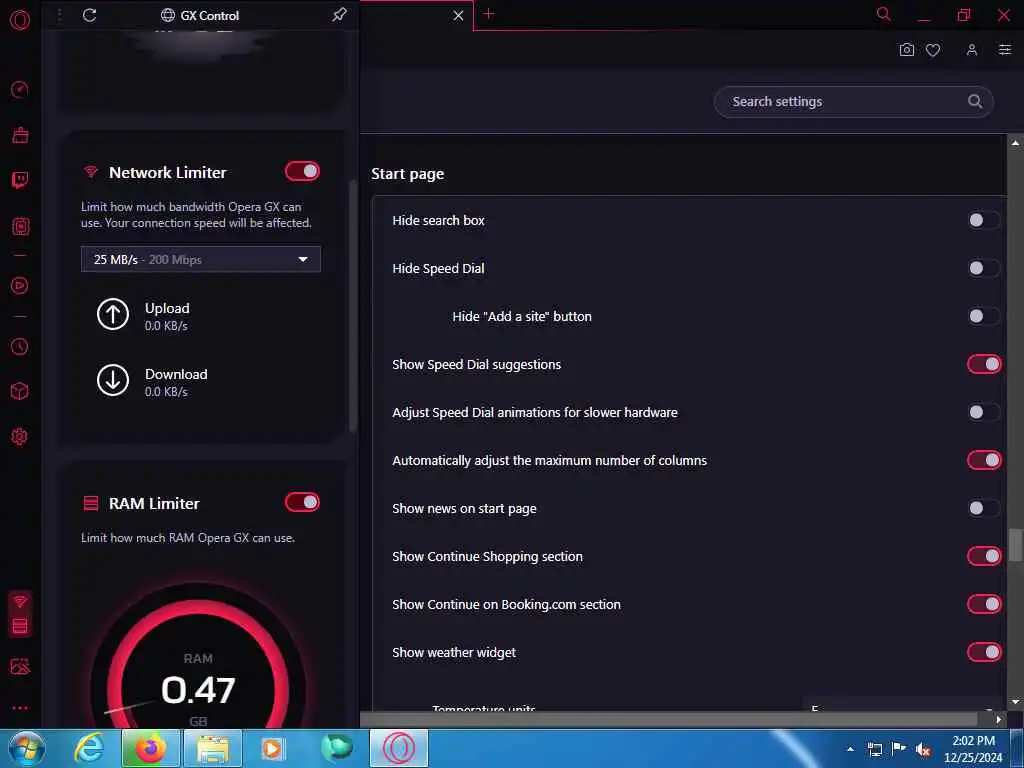Click the GX Control panel scrollbar
This screenshot has height=768, width=1024.
[353, 306]
